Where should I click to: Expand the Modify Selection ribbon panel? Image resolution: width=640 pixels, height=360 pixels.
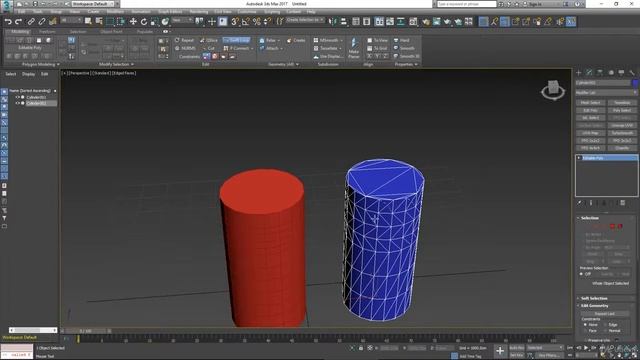116,64
